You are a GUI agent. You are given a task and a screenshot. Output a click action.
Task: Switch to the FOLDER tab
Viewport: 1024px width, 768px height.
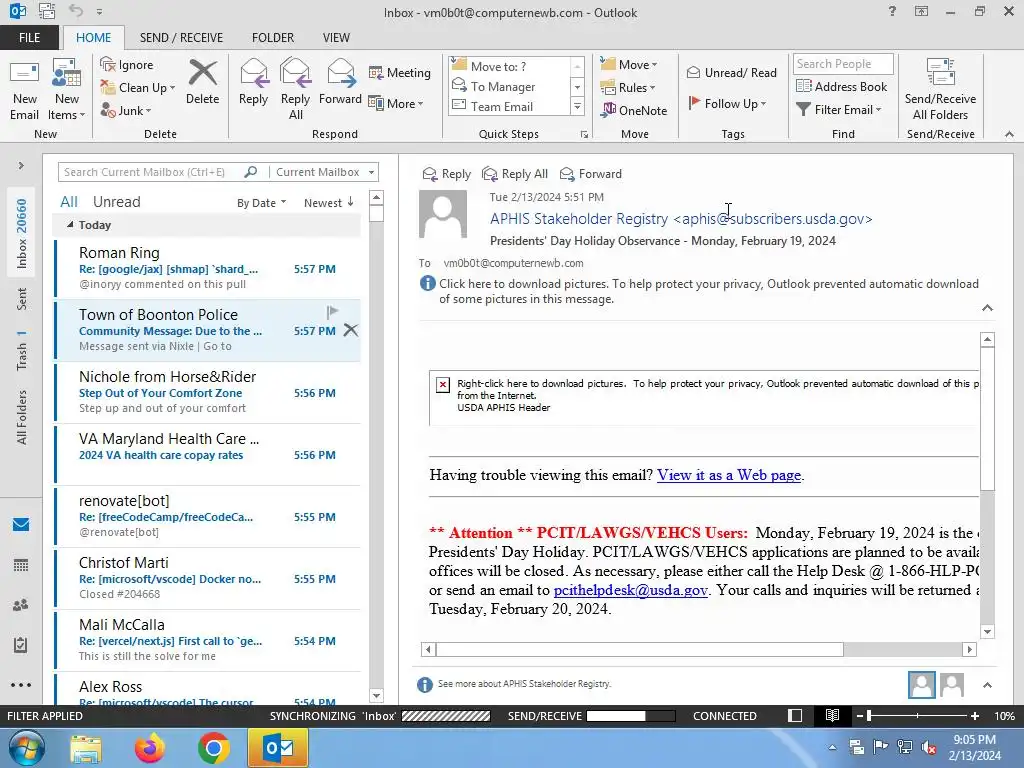[273, 37]
